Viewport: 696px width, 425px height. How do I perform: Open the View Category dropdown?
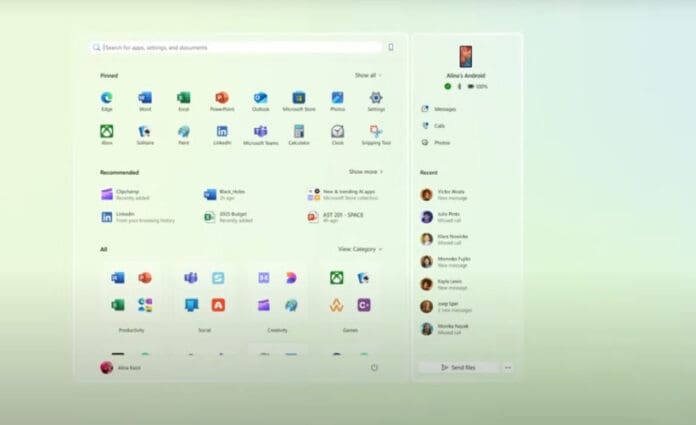tap(359, 249)
